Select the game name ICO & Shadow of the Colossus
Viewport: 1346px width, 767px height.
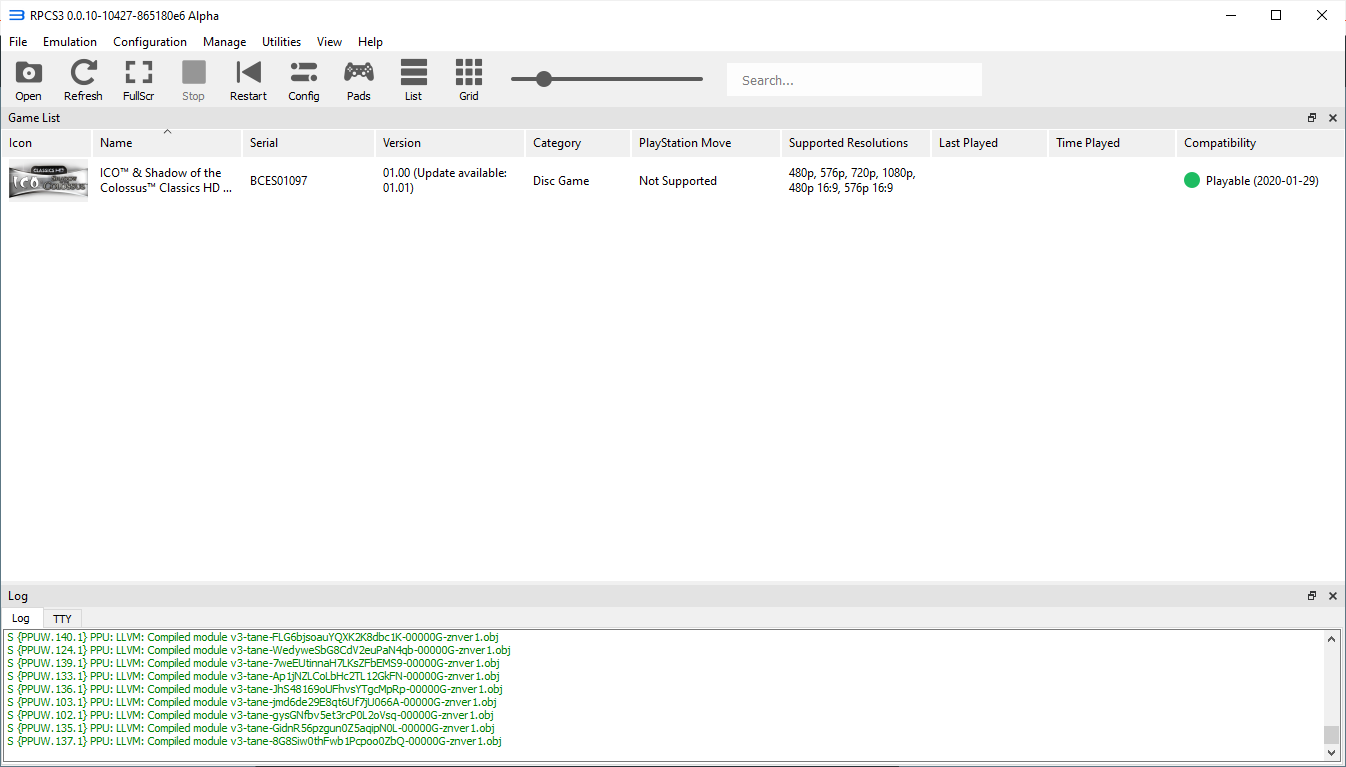coord(166,181)
